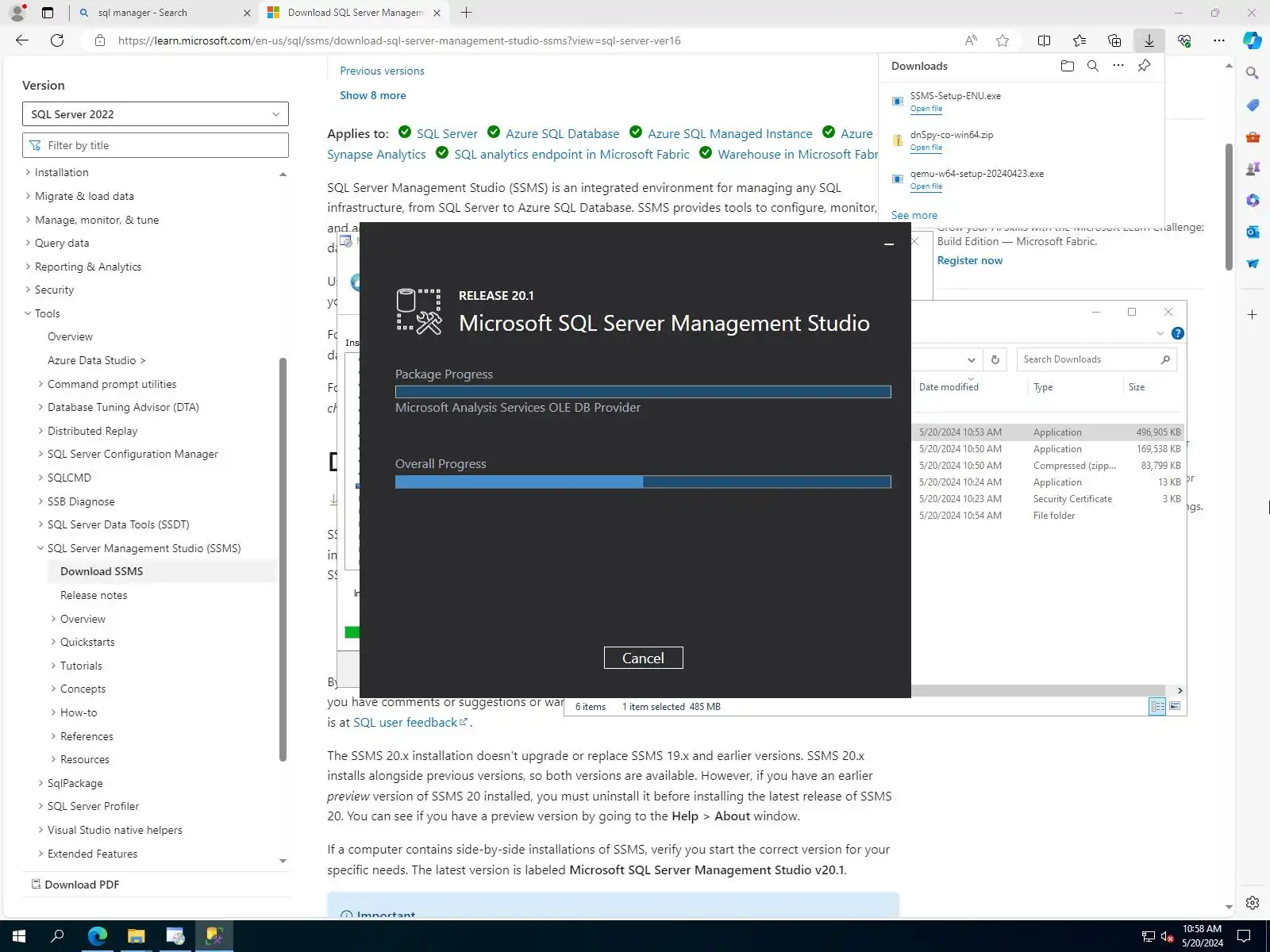Viewport: 1270px width, 952px height.
Task: Open Edge Settings and more menu
Action: [x=1218, y=40]
